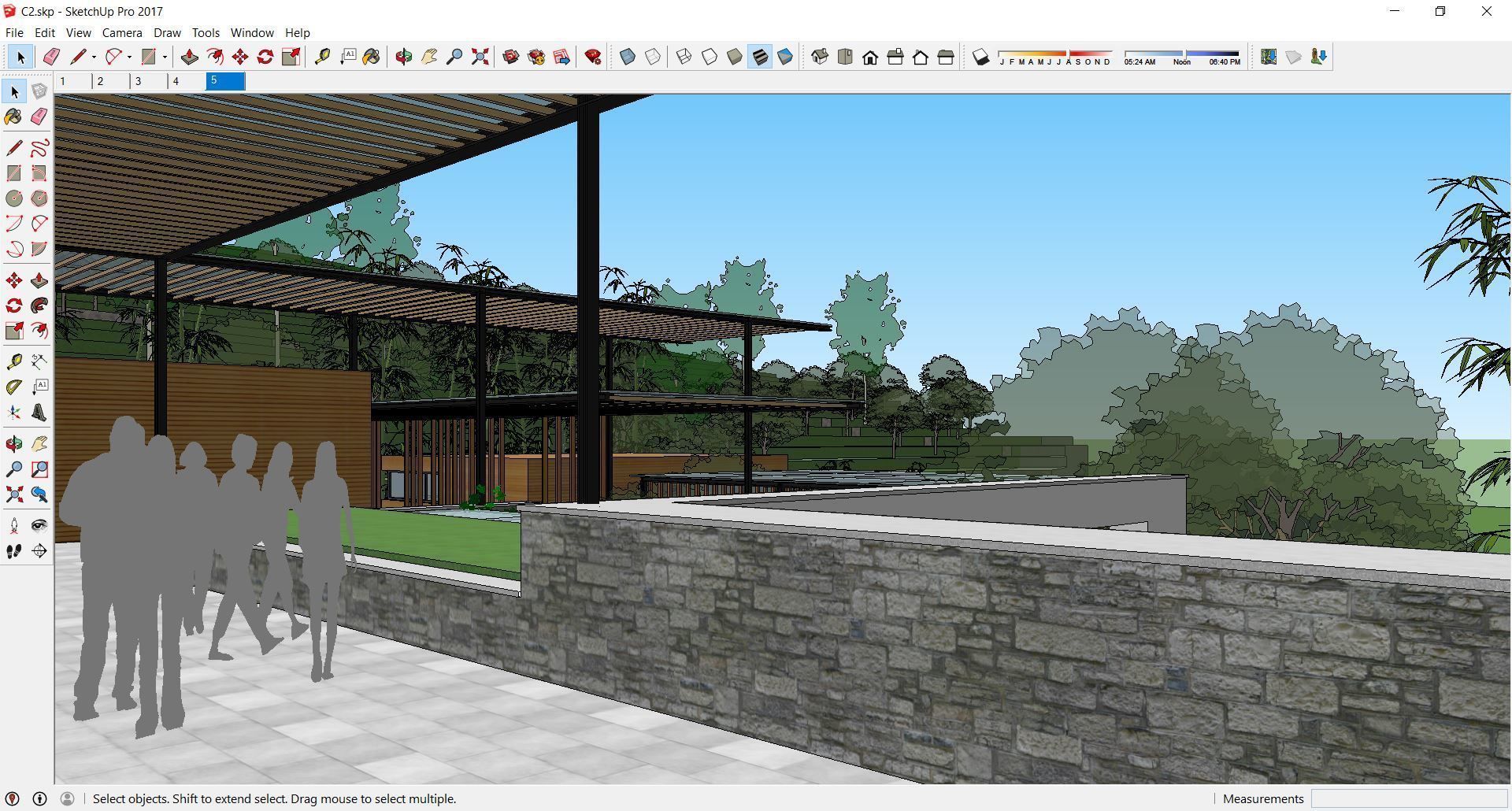Screen dimensions: 1512x811
Task: Enable Monochrome style
Action: click(x=785, y=57)
